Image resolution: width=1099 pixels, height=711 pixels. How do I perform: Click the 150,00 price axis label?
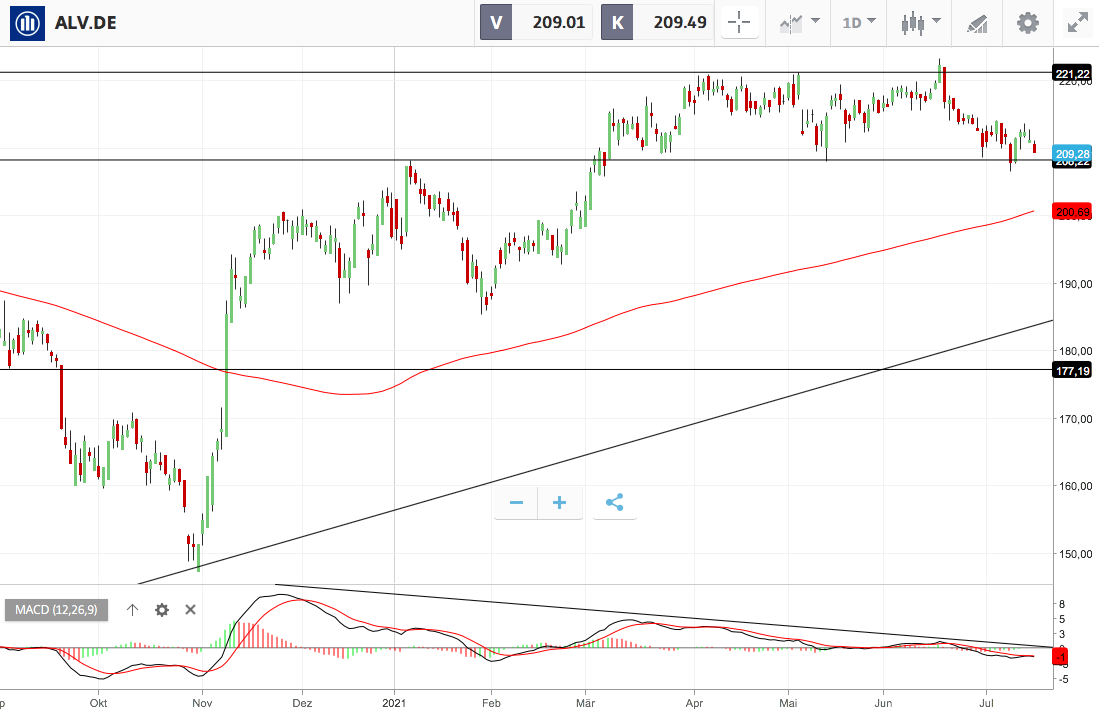pos(1075,554)
